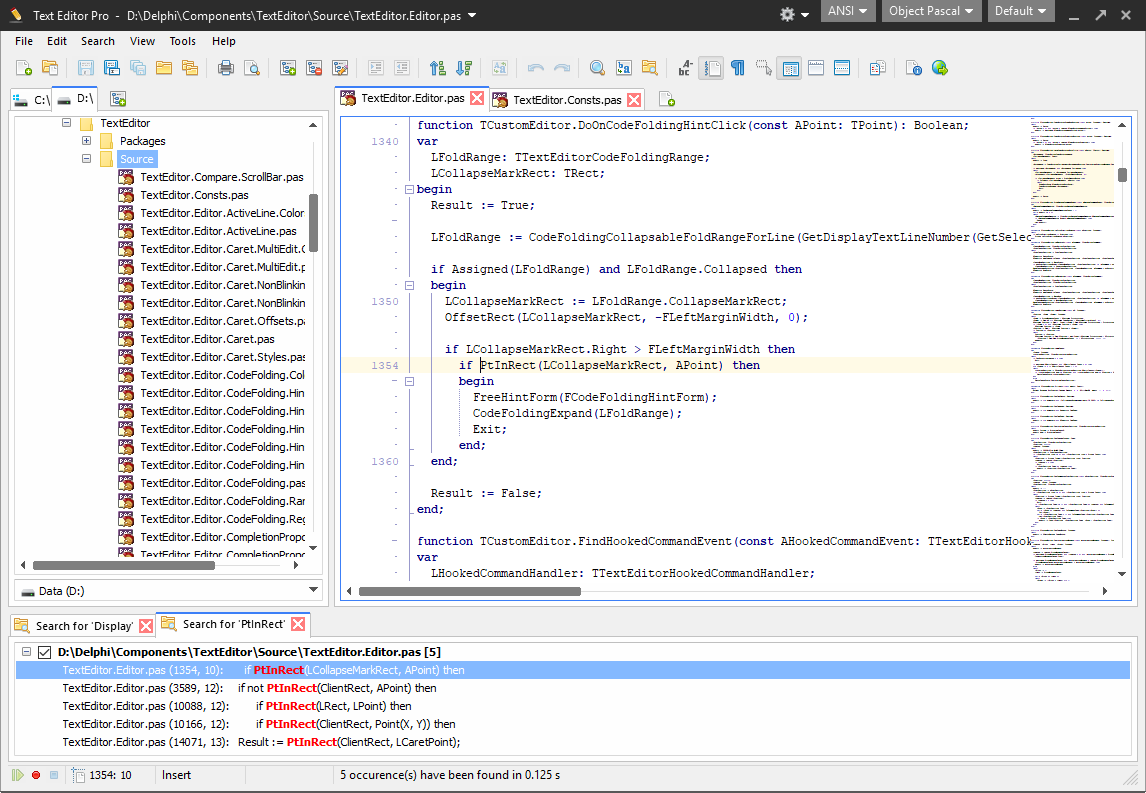Screen dimensions: 1146x793
Task: Click the sort ascending toolbar icon
Action: pyautogui.click(x=438, y=68)
